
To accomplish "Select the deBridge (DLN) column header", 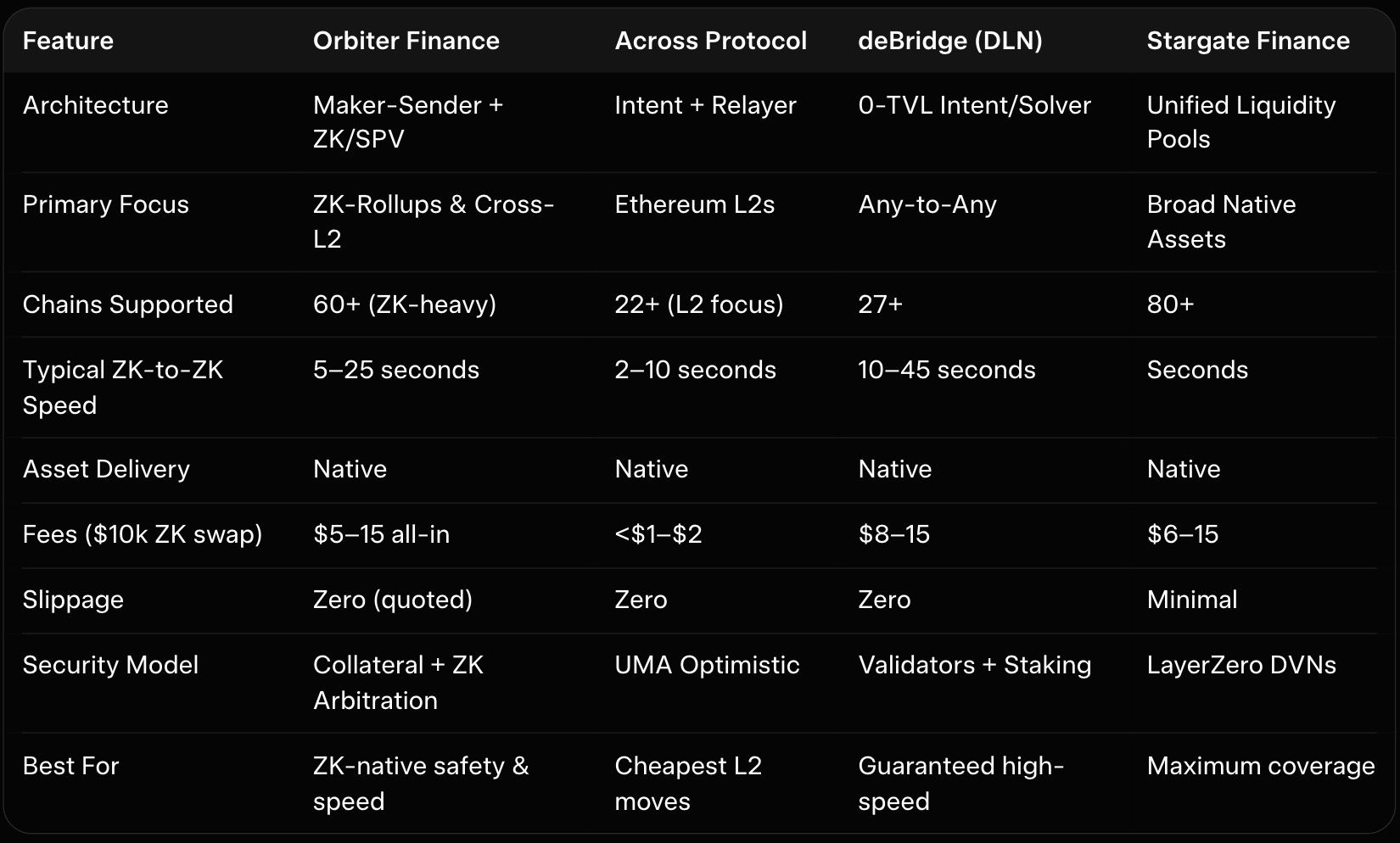I will [949, 41].
